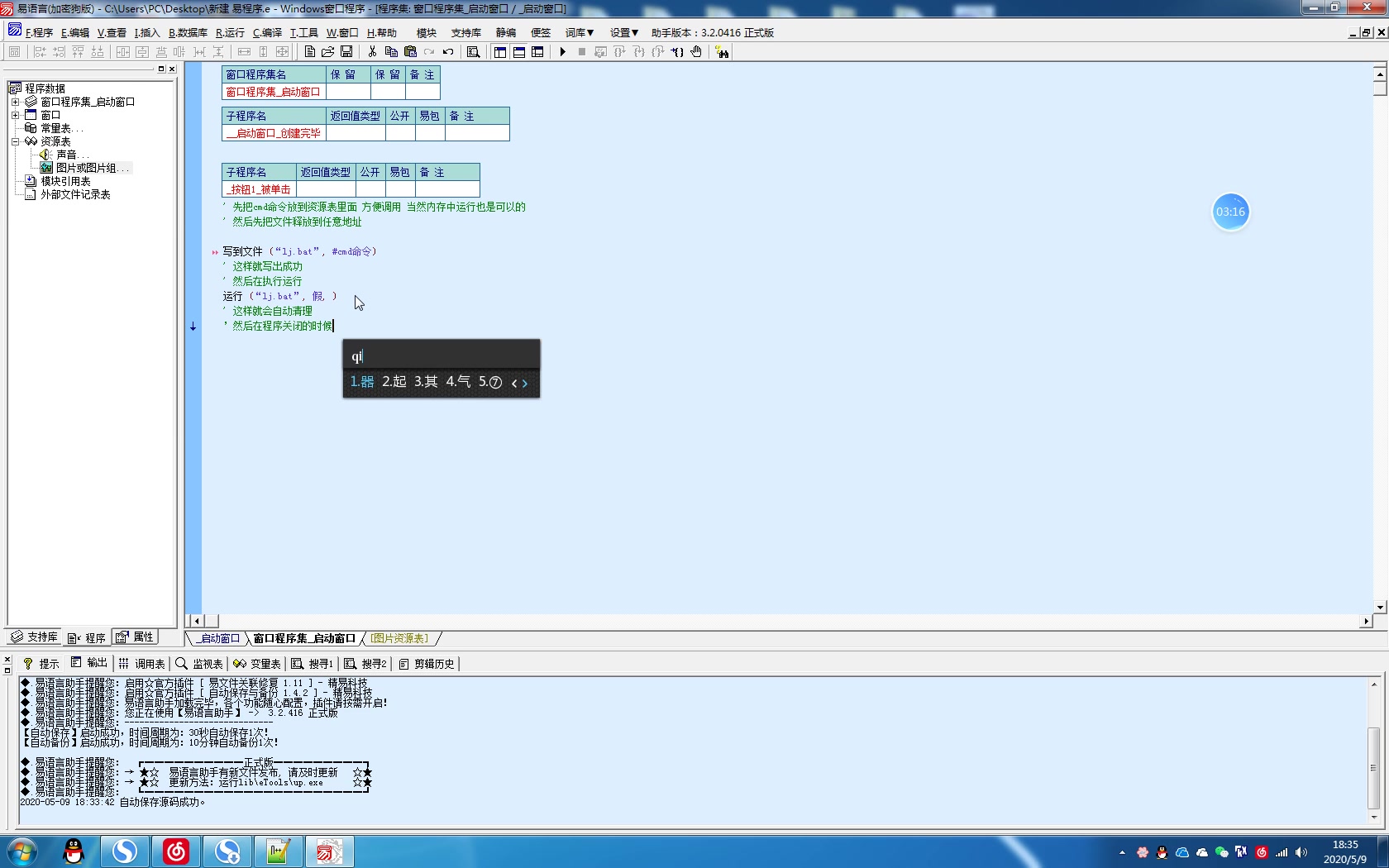Close the left tree panel with its X
This screenshot has height=868, width=1389.
pos(172,69)
